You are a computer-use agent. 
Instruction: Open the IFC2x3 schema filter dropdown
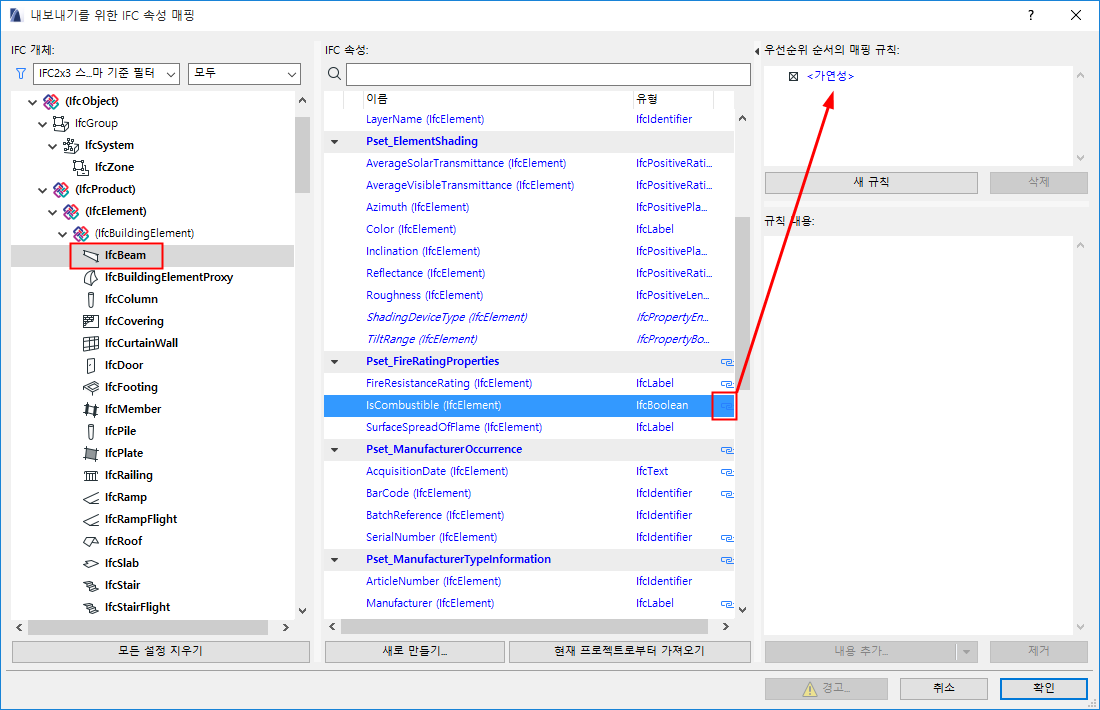tap(107, 74)
